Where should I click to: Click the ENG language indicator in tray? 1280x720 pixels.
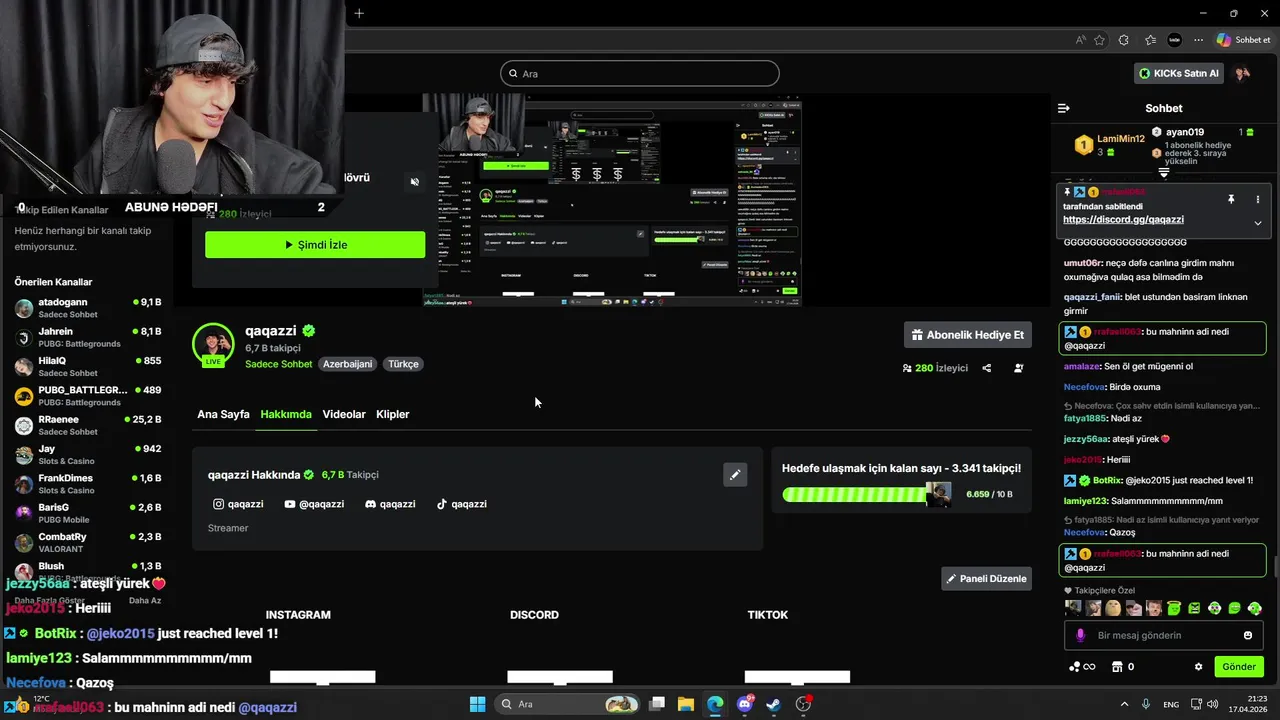point(1171,704)
